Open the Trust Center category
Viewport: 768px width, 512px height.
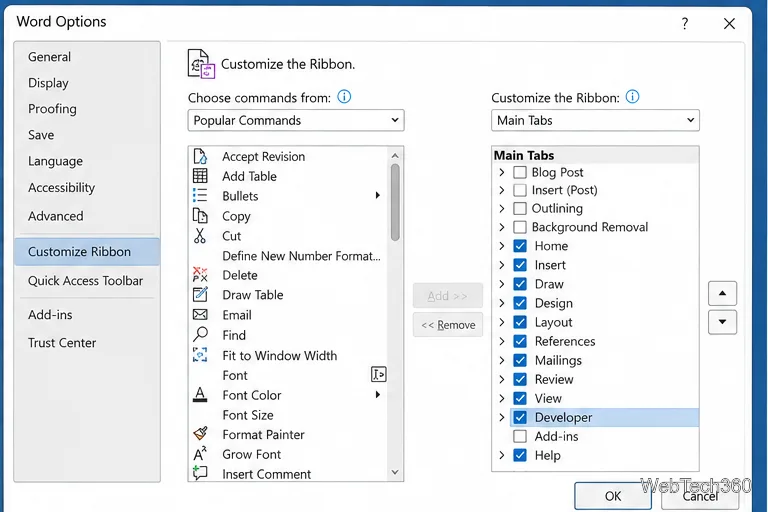tap(62, 343)
